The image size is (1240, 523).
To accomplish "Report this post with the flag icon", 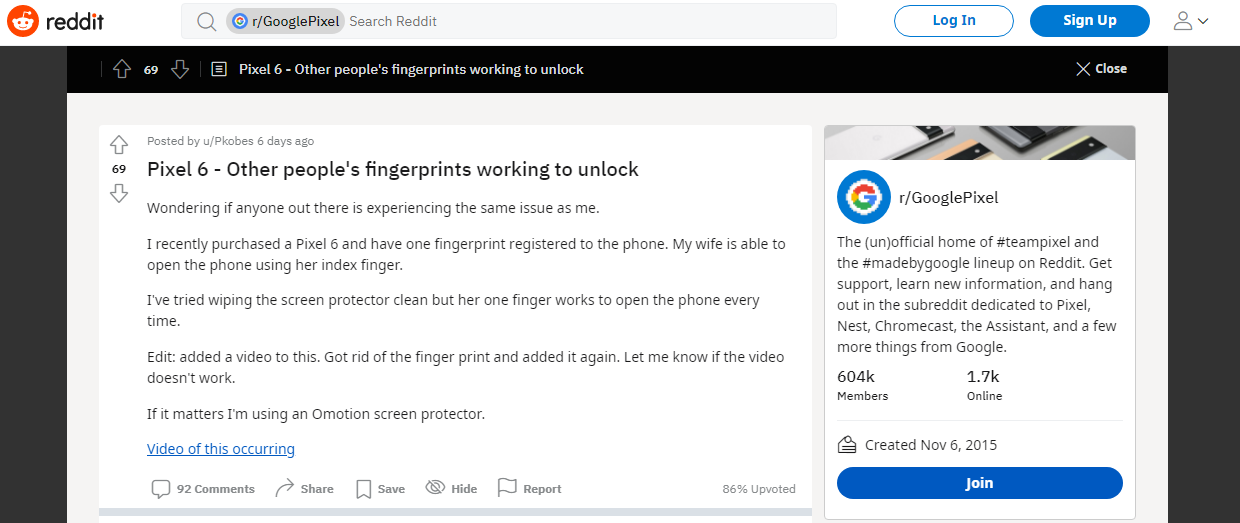I will pyautogui.click(x=529, y=488).
